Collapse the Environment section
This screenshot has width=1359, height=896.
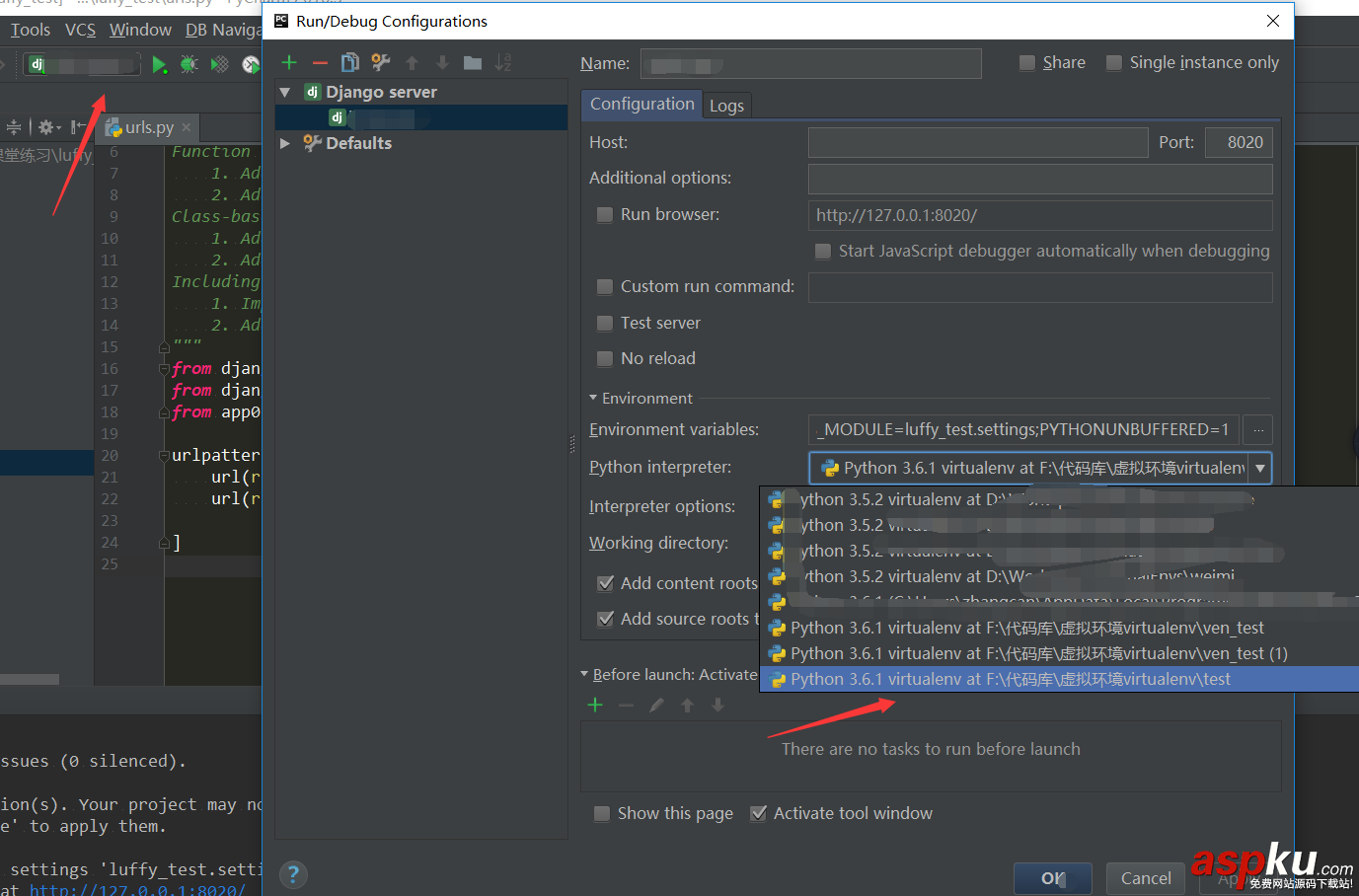[x=593, y=398]
